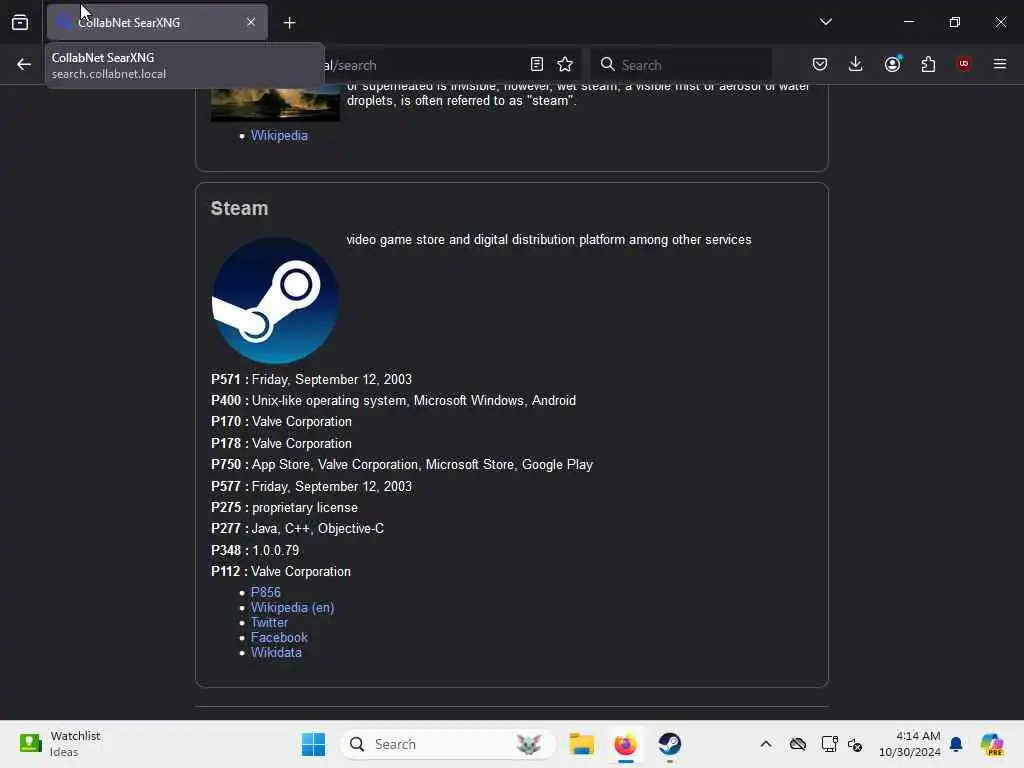Go back to previous page
1024x768 pixels.
(x=24, y=64)
